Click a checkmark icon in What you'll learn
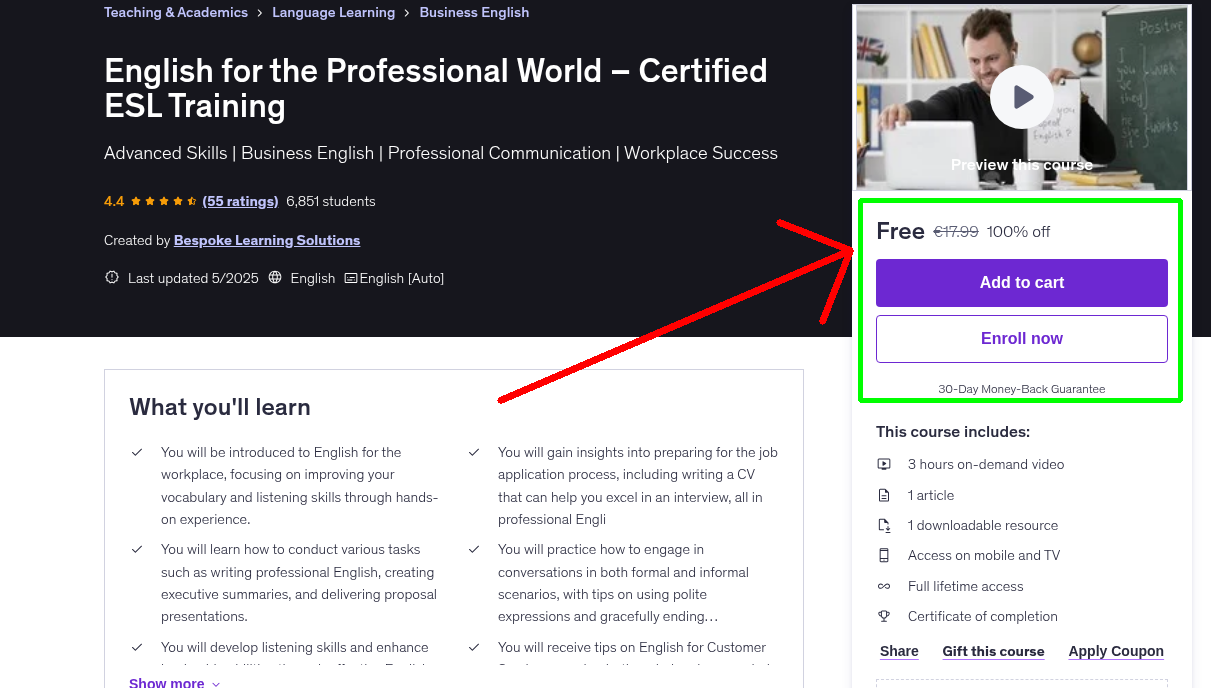Screen dimensions: 1211x688 pyautogui.click(x=137, y=451)
